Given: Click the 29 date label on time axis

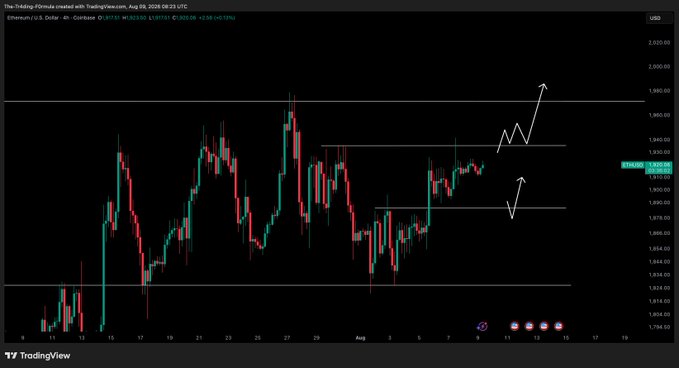Looking at the screenshot, I should tap(317, 338).
